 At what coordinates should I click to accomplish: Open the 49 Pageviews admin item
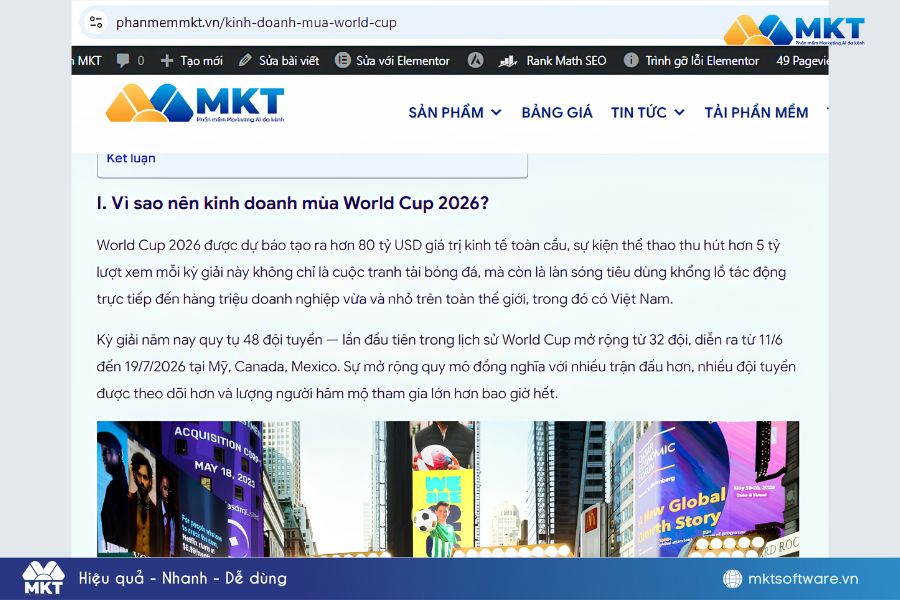802,60
